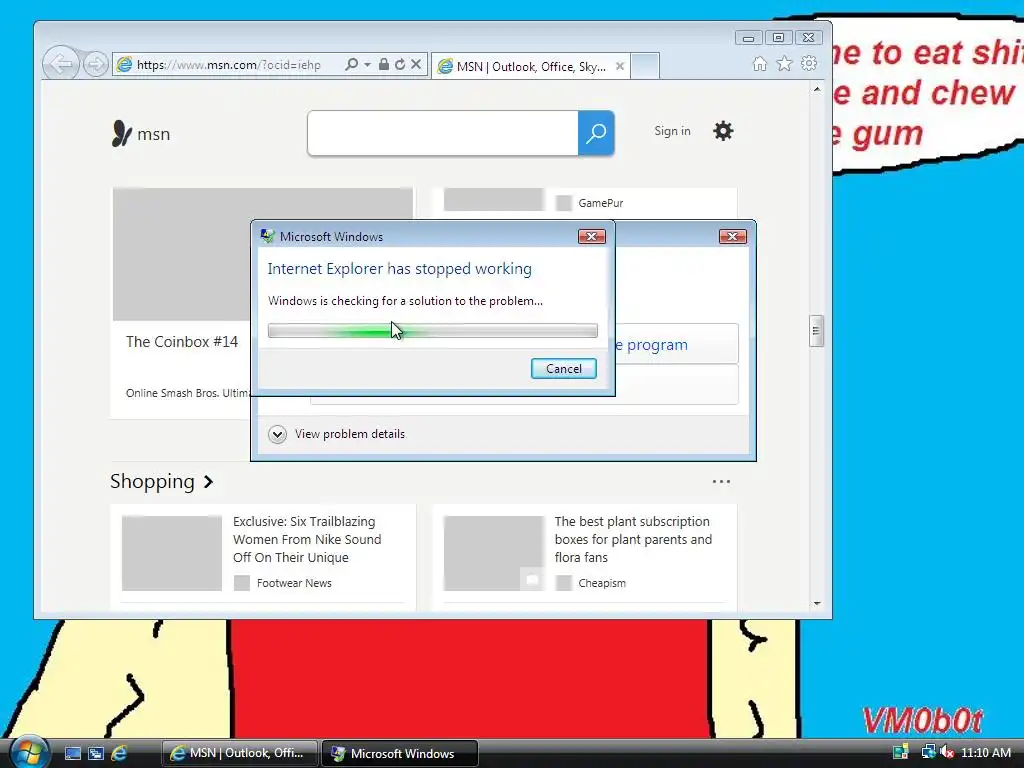The image size is (1024, 768).
Task: Expand View problem details
Action: pyautogui.click(x=337, y=434)
